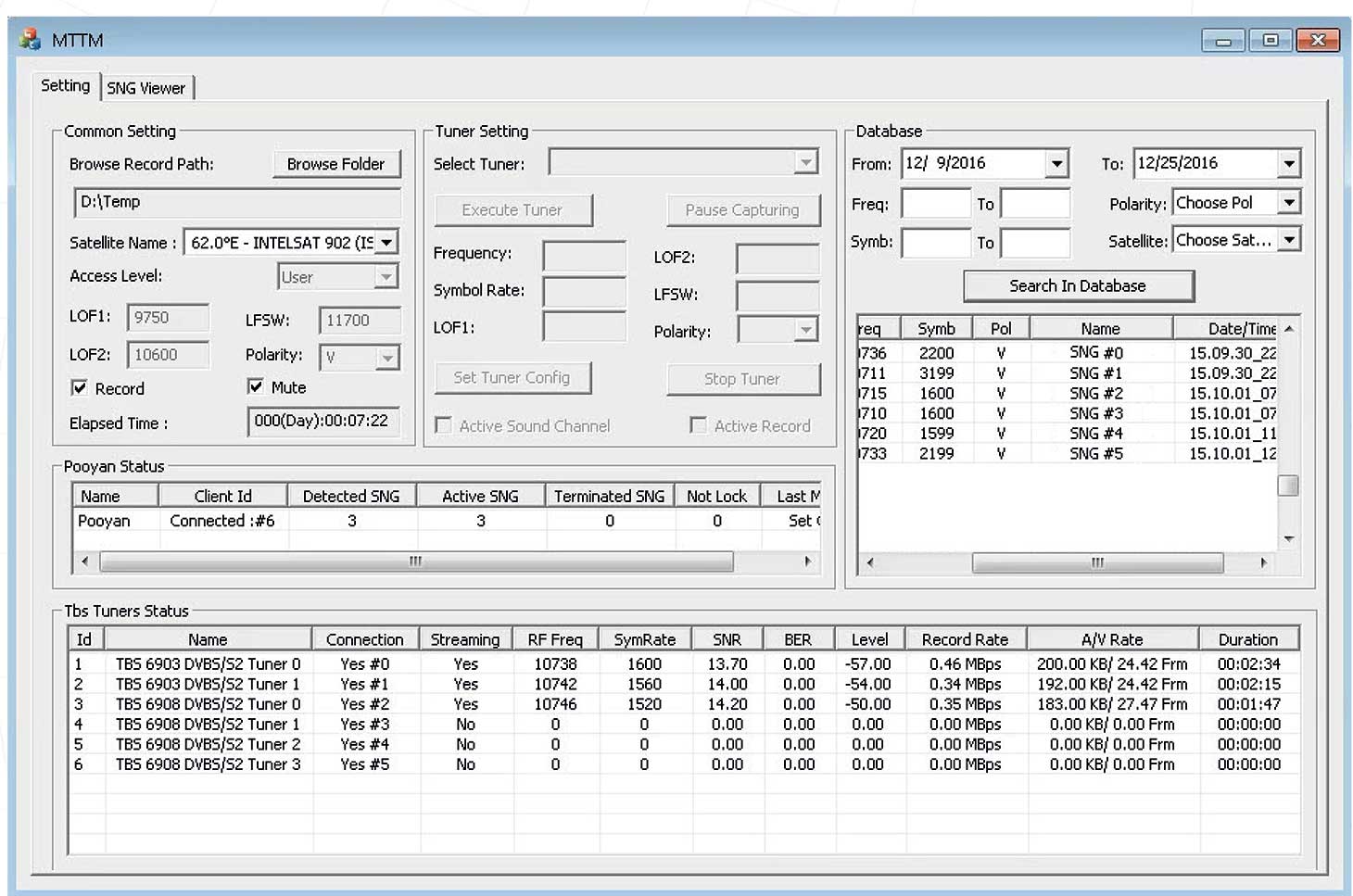Screen dimensions: 1353x896
Task: Select the TBS 6908 DVBS/S2 Tuner 3 row
Action: click(684, 764)
